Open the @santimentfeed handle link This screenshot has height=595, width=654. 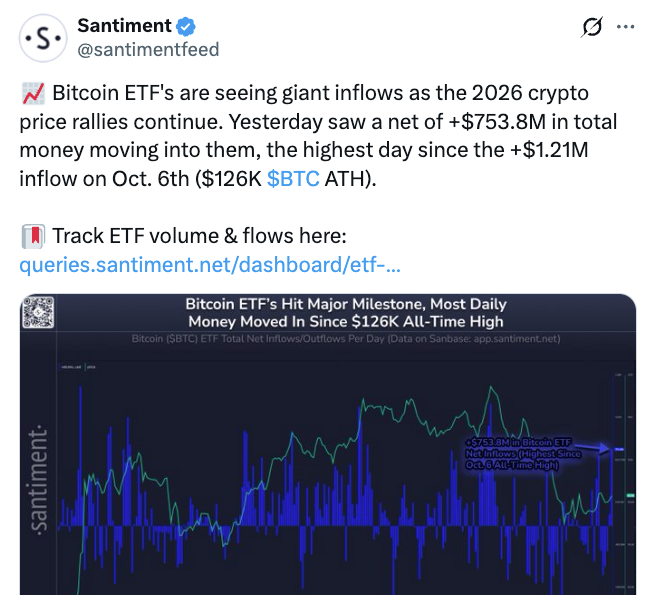point(148,50)
